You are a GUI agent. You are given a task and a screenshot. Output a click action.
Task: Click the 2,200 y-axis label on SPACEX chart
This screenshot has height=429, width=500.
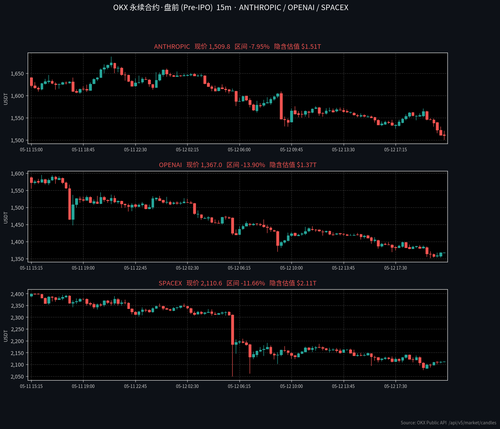17,341
